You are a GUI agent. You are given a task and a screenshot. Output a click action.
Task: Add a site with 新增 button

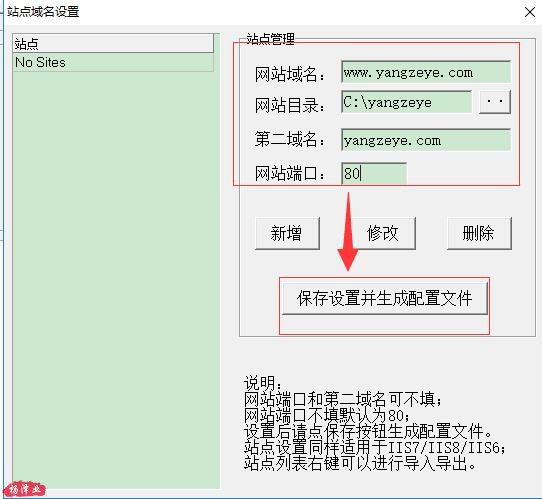pyautogui.click(x=287, y=233)
